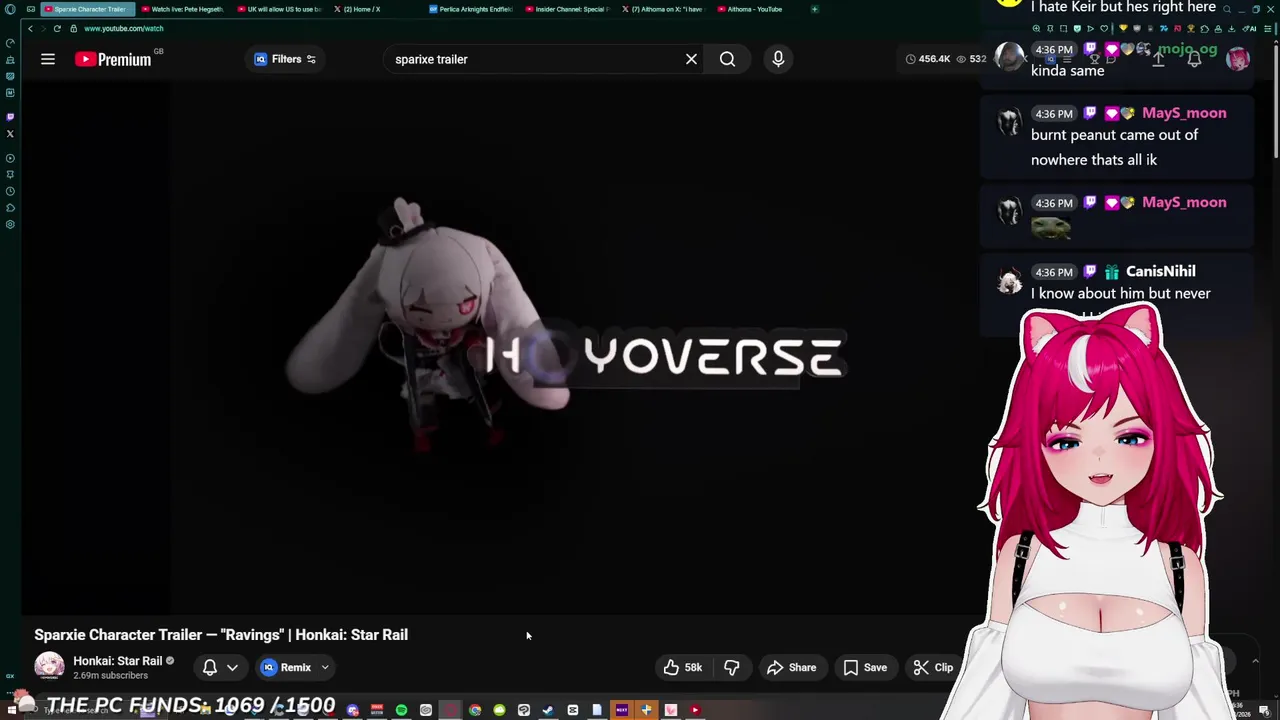Open the Honkai: Star Rail channel avatar
Image resolution: width=1280 pixels, height=720 pixels.
point(49,667)
